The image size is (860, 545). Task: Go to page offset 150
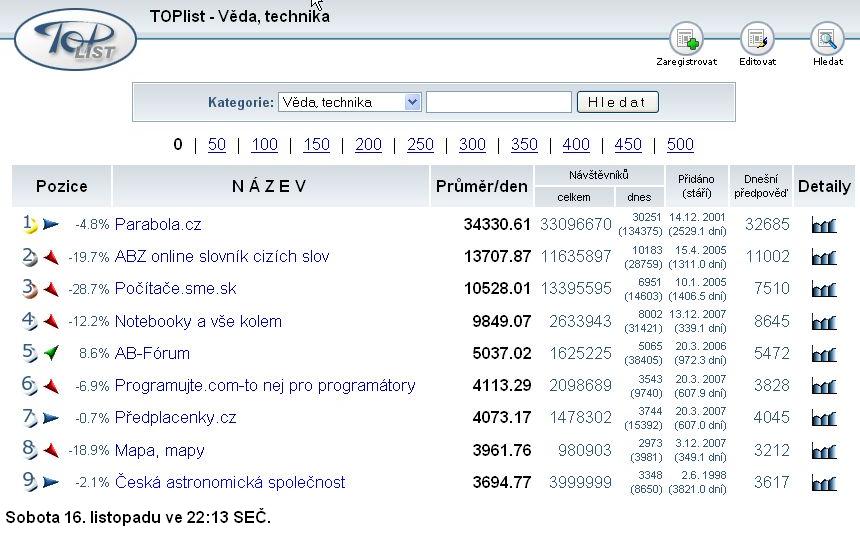click(316, 145)
